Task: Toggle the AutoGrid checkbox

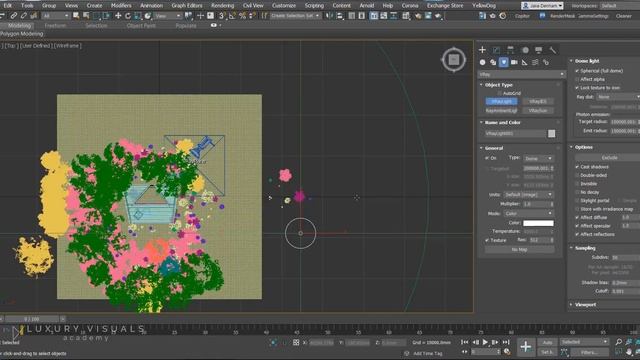Action: coord(500,93)
